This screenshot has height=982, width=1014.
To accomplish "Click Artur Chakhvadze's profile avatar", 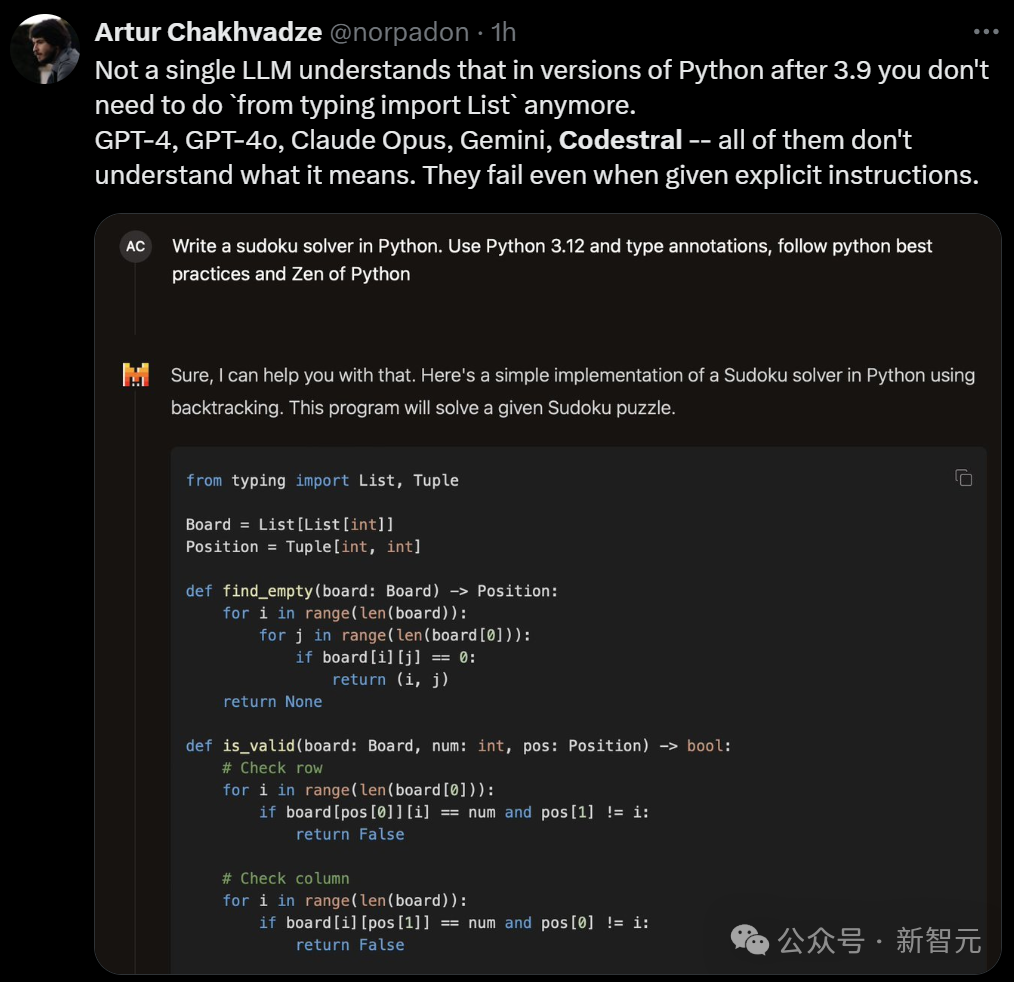I will [45, 49].
